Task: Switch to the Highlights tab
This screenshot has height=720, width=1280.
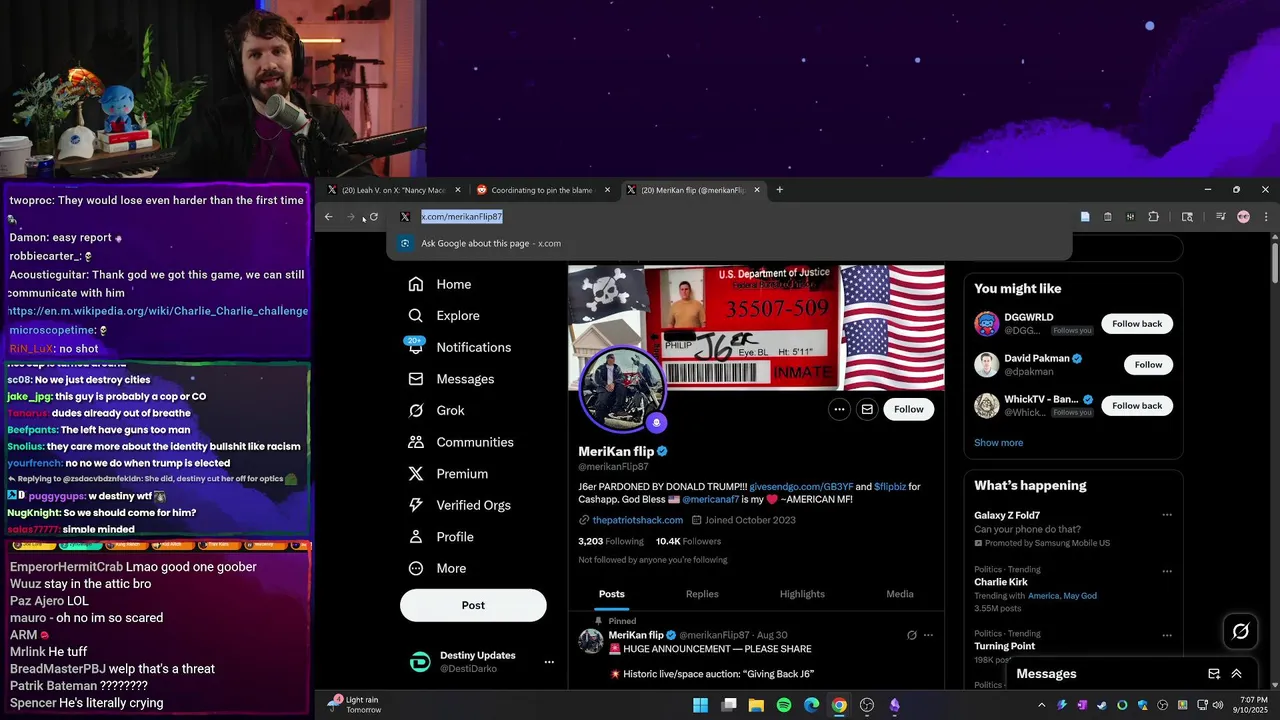Action: 802,594
